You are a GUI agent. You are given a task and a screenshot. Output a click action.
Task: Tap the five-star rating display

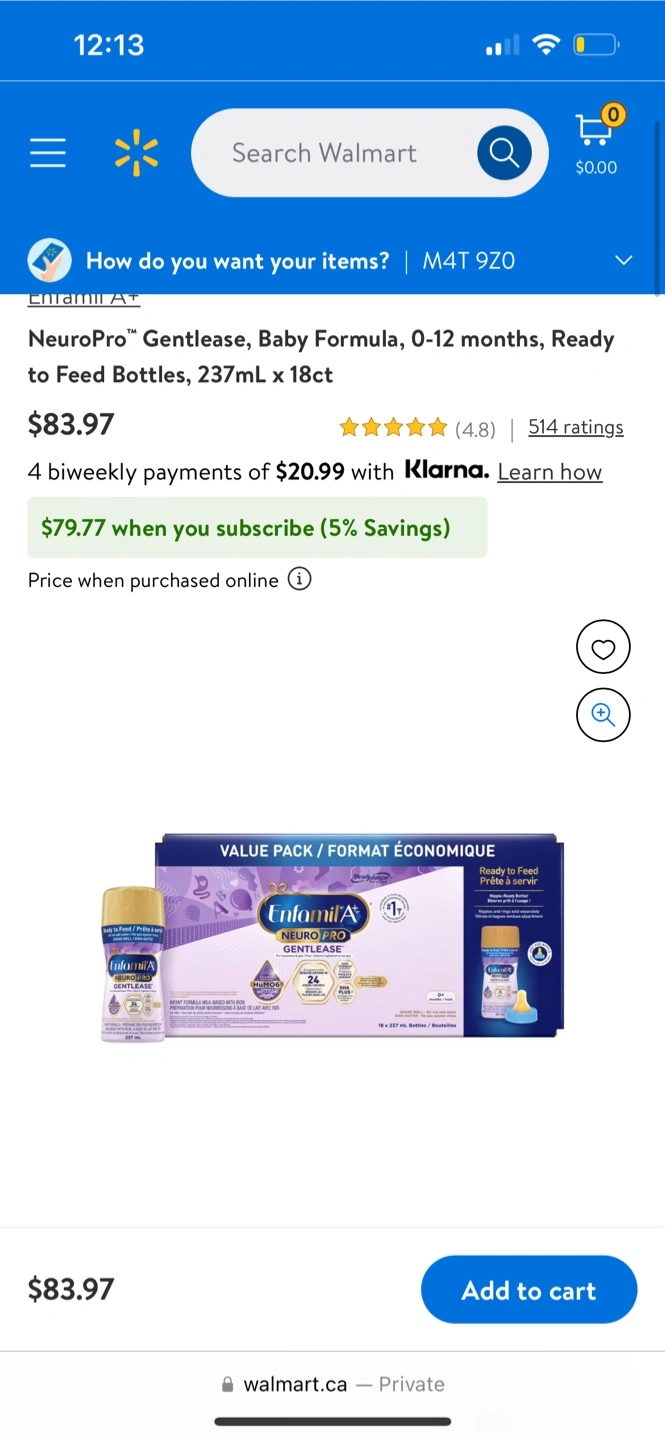pos(393,428)
